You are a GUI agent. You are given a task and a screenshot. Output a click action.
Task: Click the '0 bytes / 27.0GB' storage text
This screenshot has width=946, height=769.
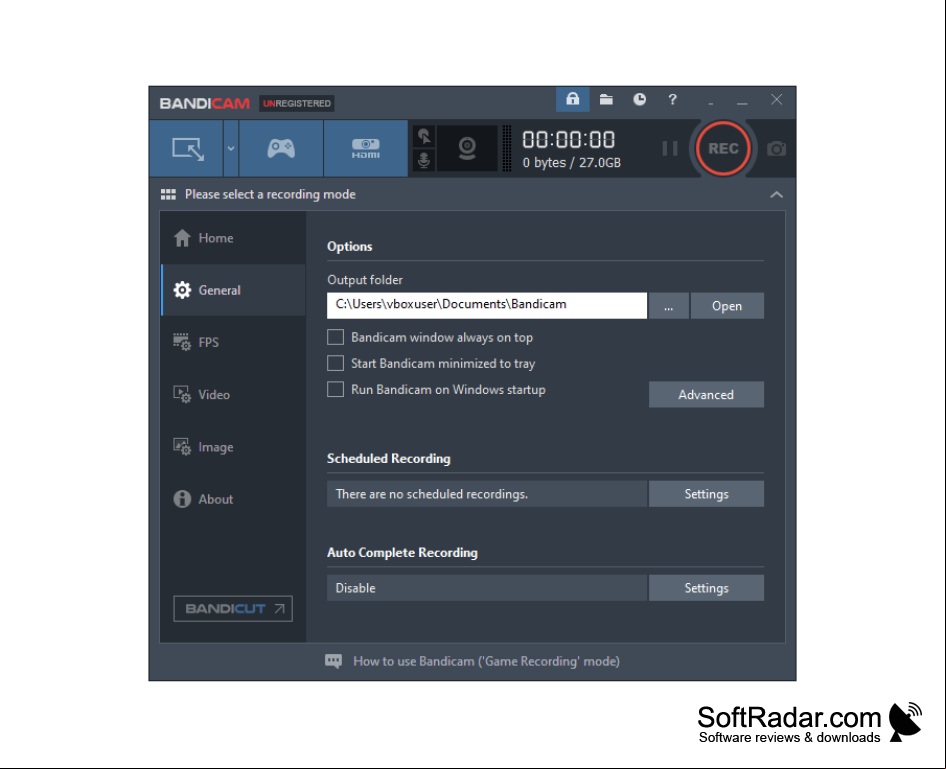[x=571, y=163]
